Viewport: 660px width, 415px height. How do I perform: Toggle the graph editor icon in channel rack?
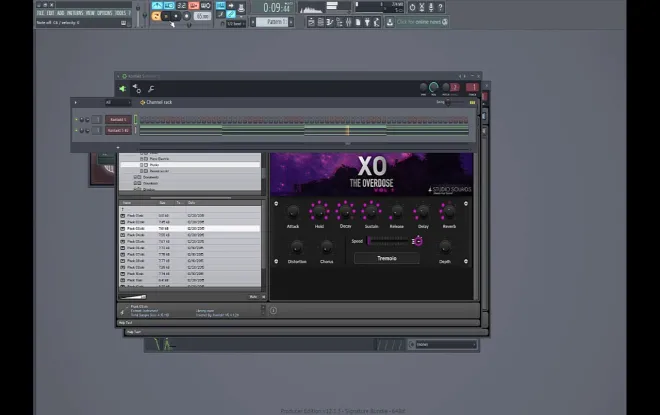472,102
